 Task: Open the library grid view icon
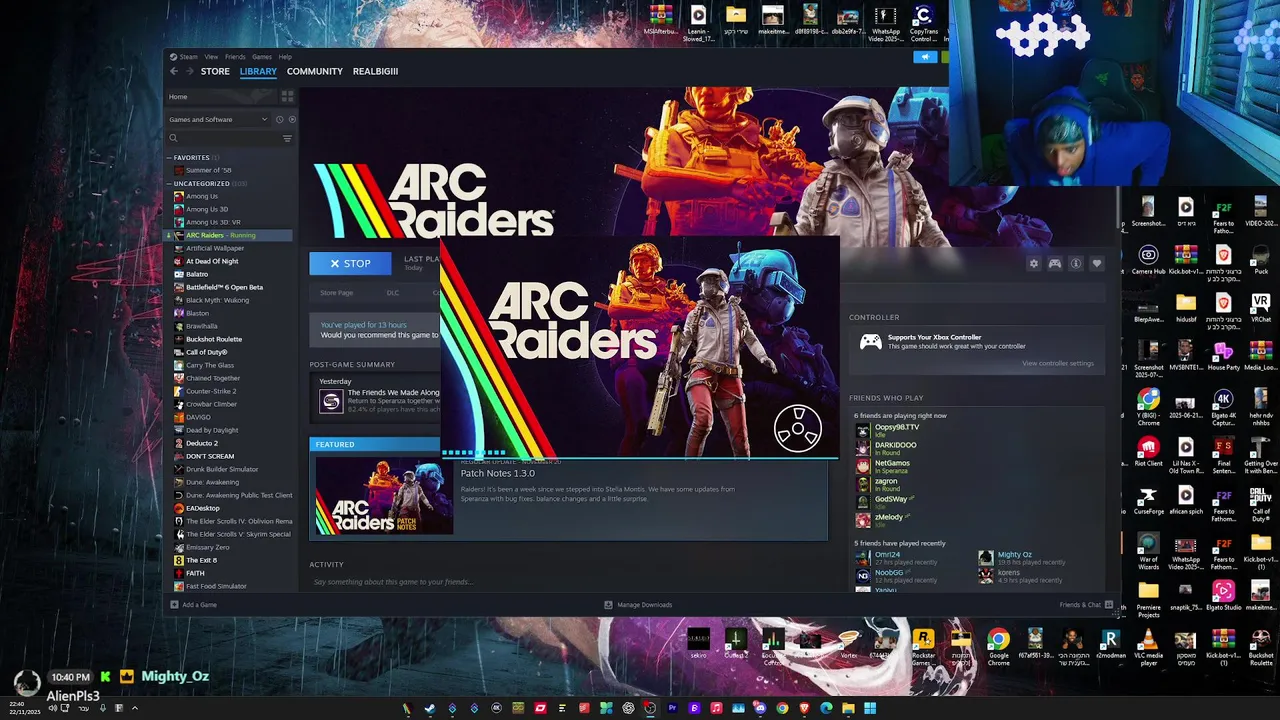pyautogui.click(x=287, y=96)
